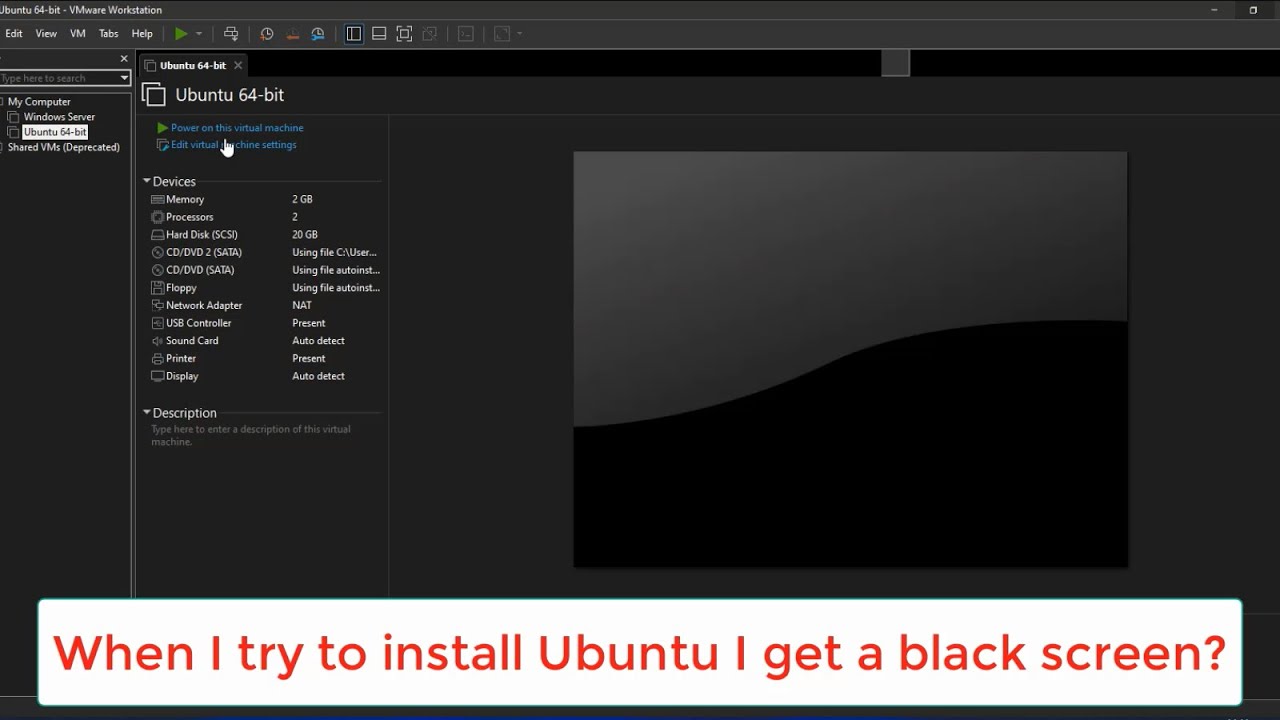Open the library search dropdown arrow
Screen dimensions: 1280x720
[x=124, y=78]
